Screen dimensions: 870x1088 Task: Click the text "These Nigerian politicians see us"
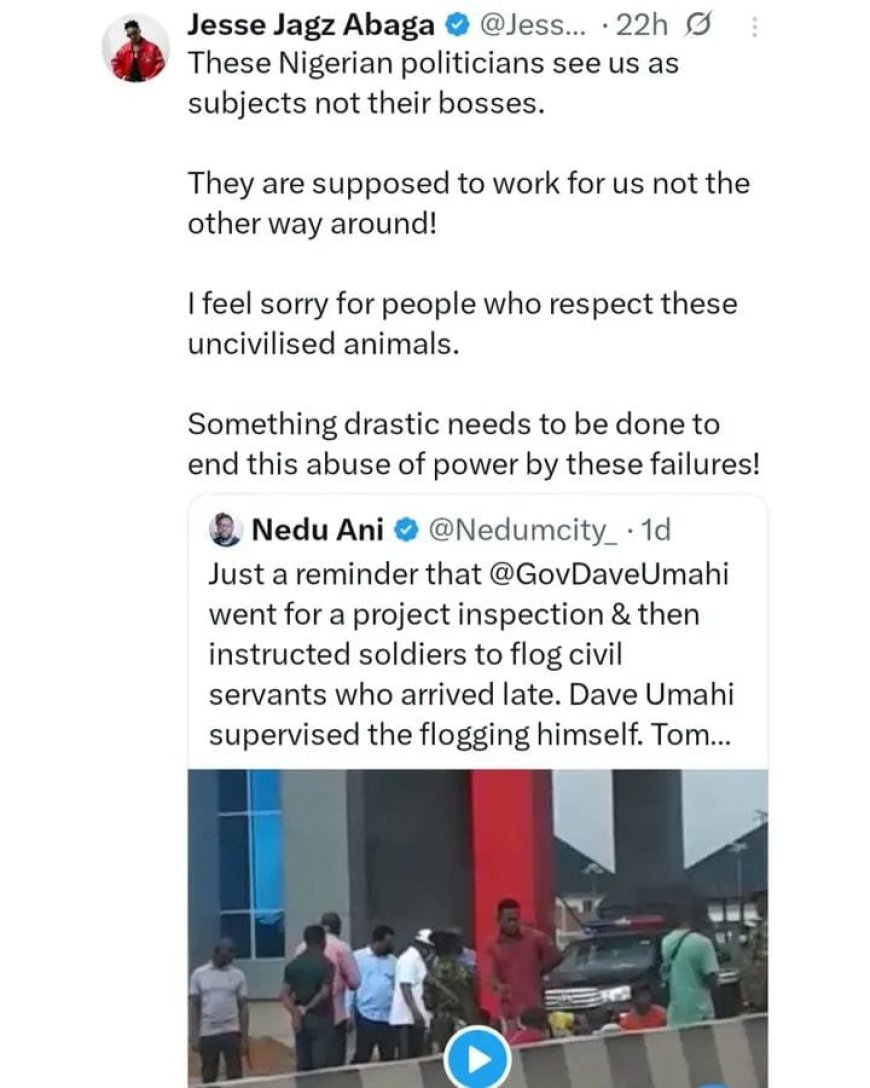[433, 64]
